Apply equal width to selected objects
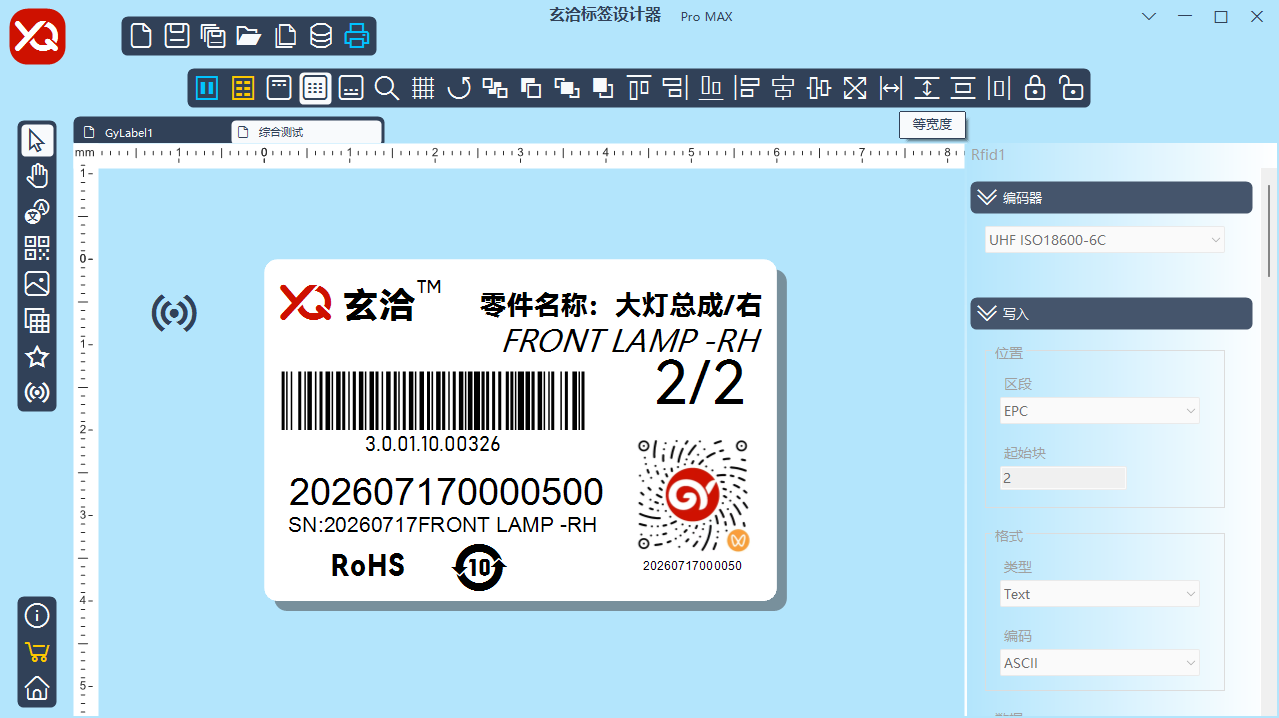The image size is (1279, 718). pyautogui.click(x=891, y=88)
